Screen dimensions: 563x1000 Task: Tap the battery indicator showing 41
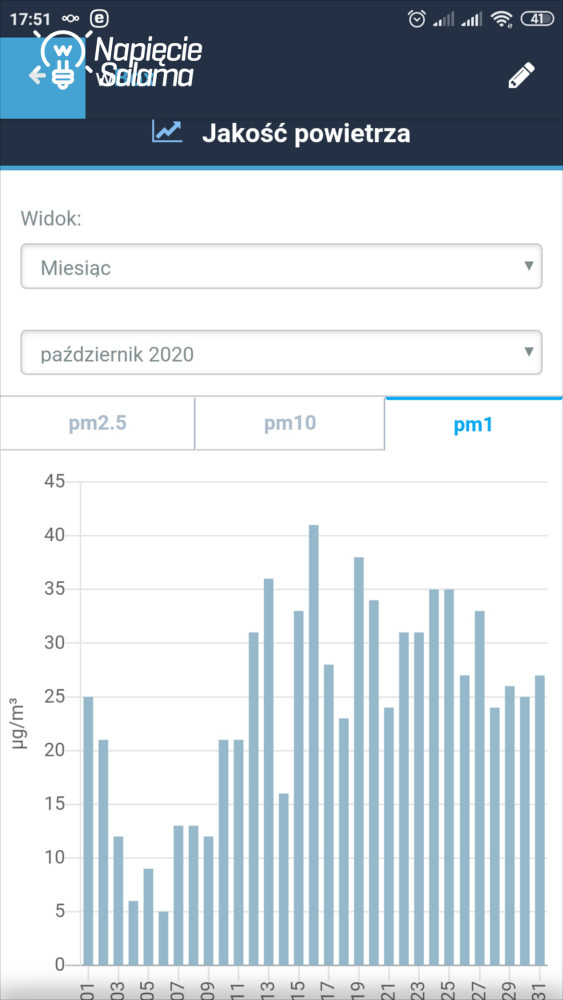(x=537, y=19)
